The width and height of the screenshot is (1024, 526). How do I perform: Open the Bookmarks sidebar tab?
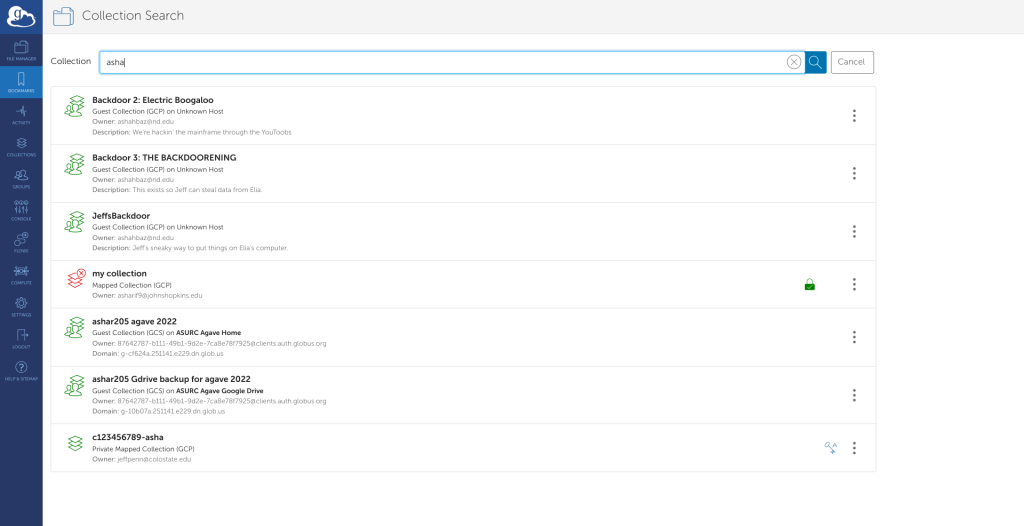tap(21, 82)
